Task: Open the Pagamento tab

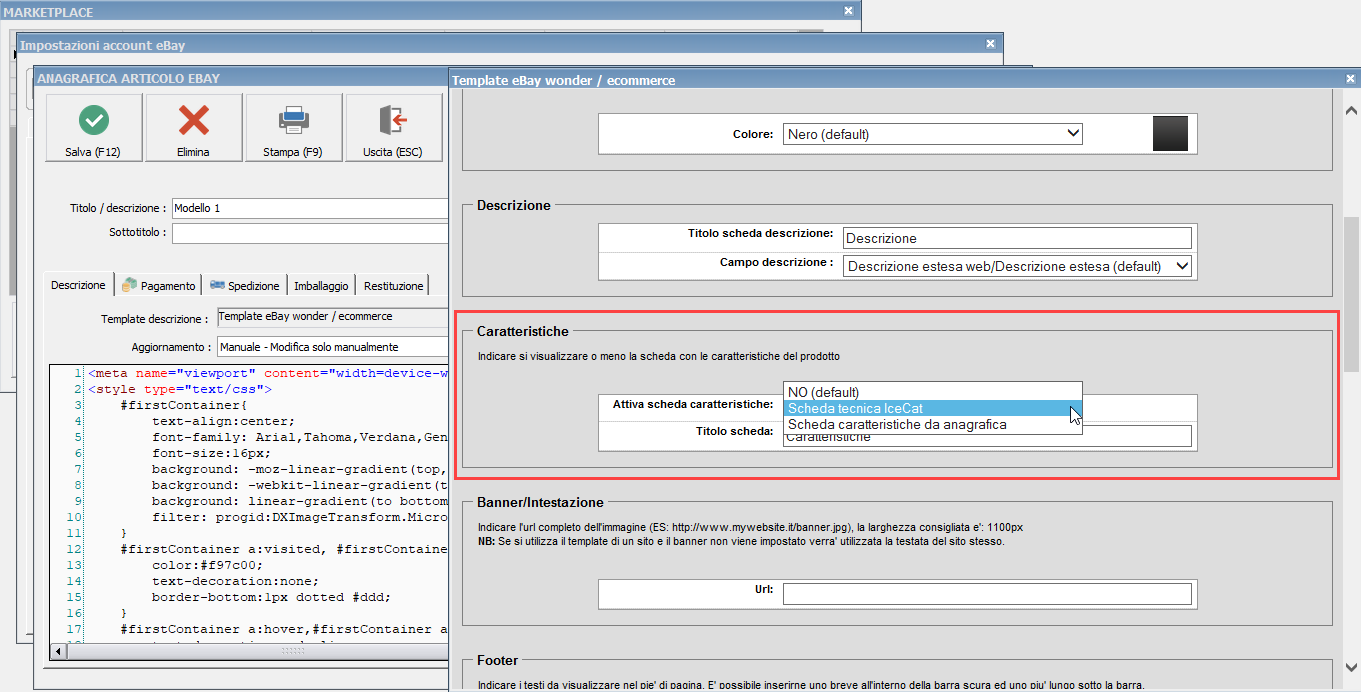Action: click(158, 285)
